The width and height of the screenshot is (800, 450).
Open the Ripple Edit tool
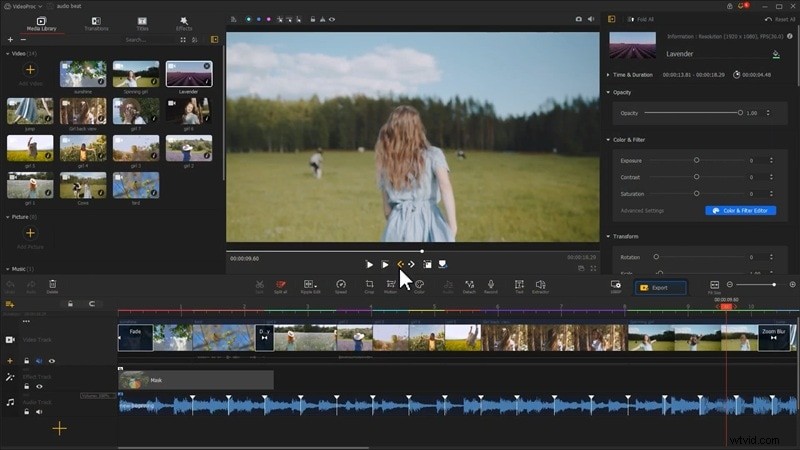[310, 287]
